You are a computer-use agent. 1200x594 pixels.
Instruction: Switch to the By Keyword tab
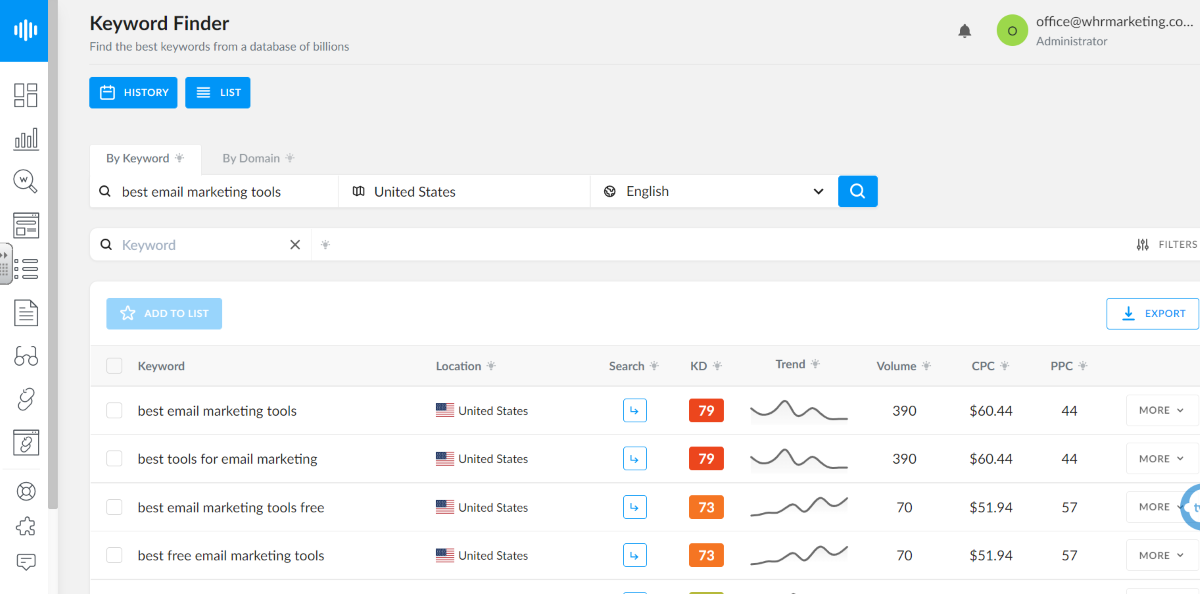145,158
